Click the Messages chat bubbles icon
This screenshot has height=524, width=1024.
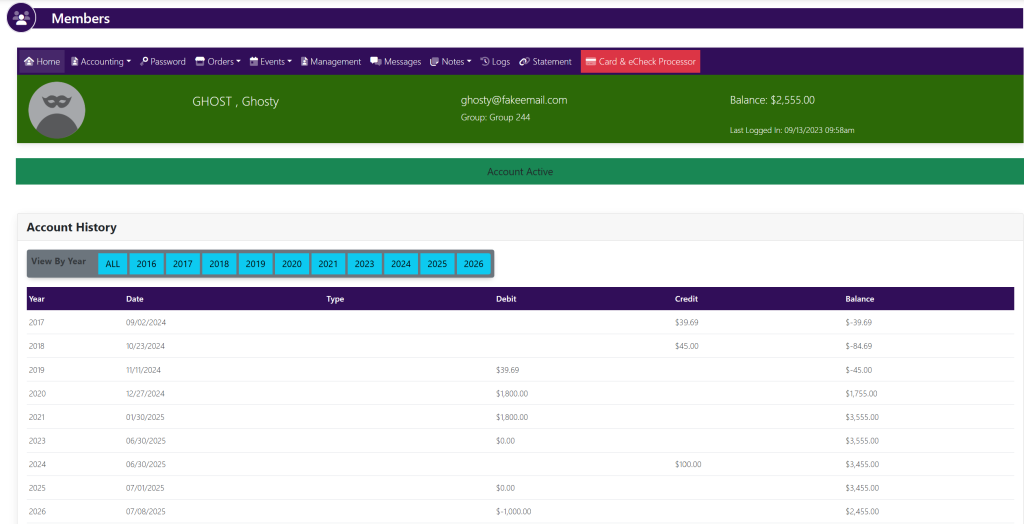tap(375, 62)
